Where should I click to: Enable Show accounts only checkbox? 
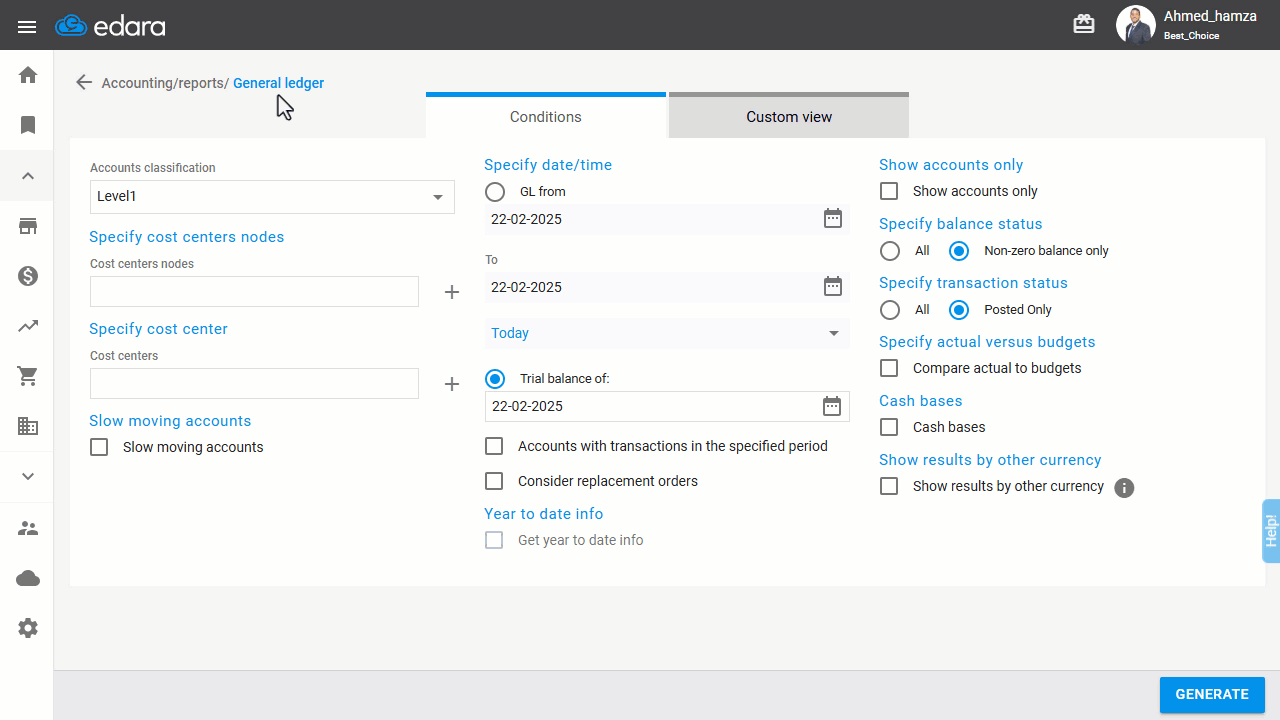889,191
